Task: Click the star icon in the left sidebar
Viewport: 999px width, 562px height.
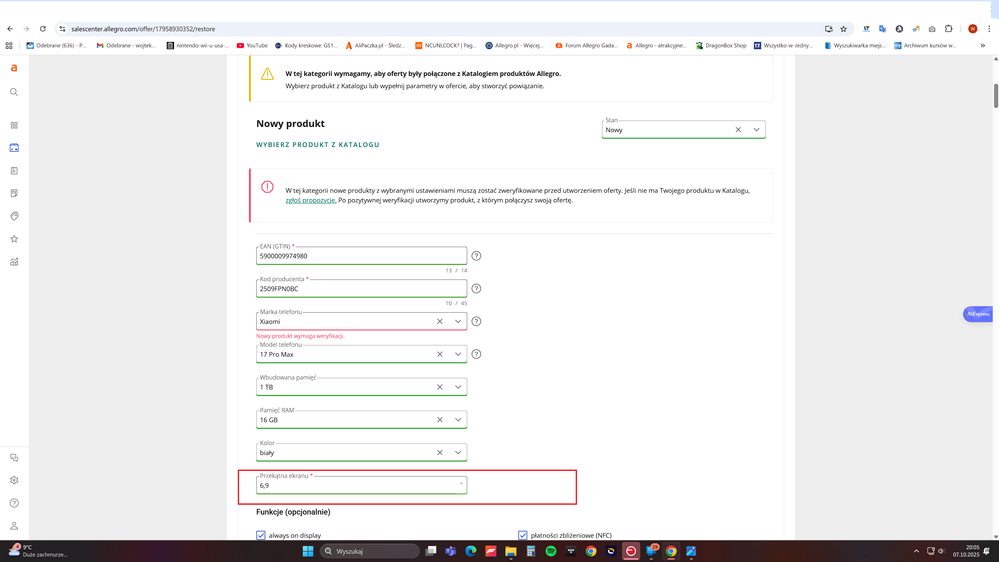Action: (14, 239)
